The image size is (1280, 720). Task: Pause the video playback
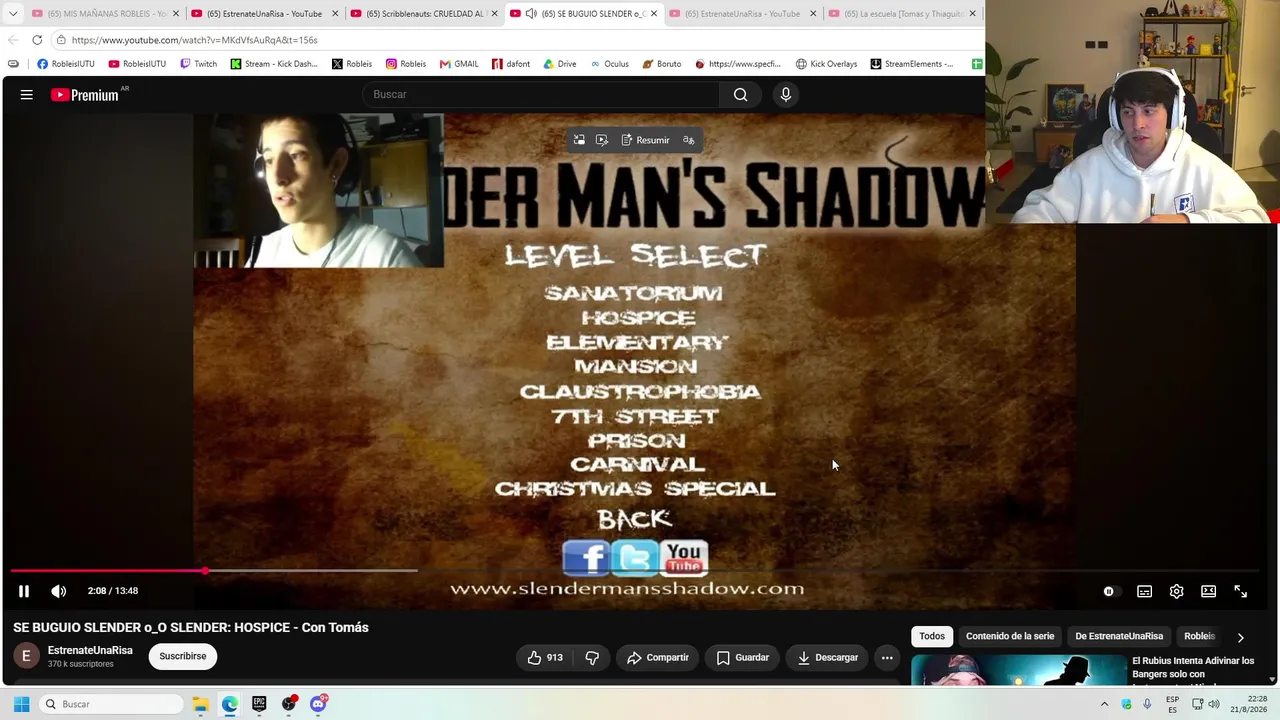pos(24,591)
